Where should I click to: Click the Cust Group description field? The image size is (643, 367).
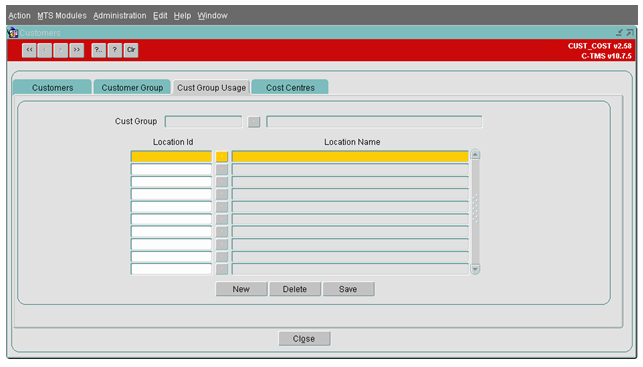(374, 122)
